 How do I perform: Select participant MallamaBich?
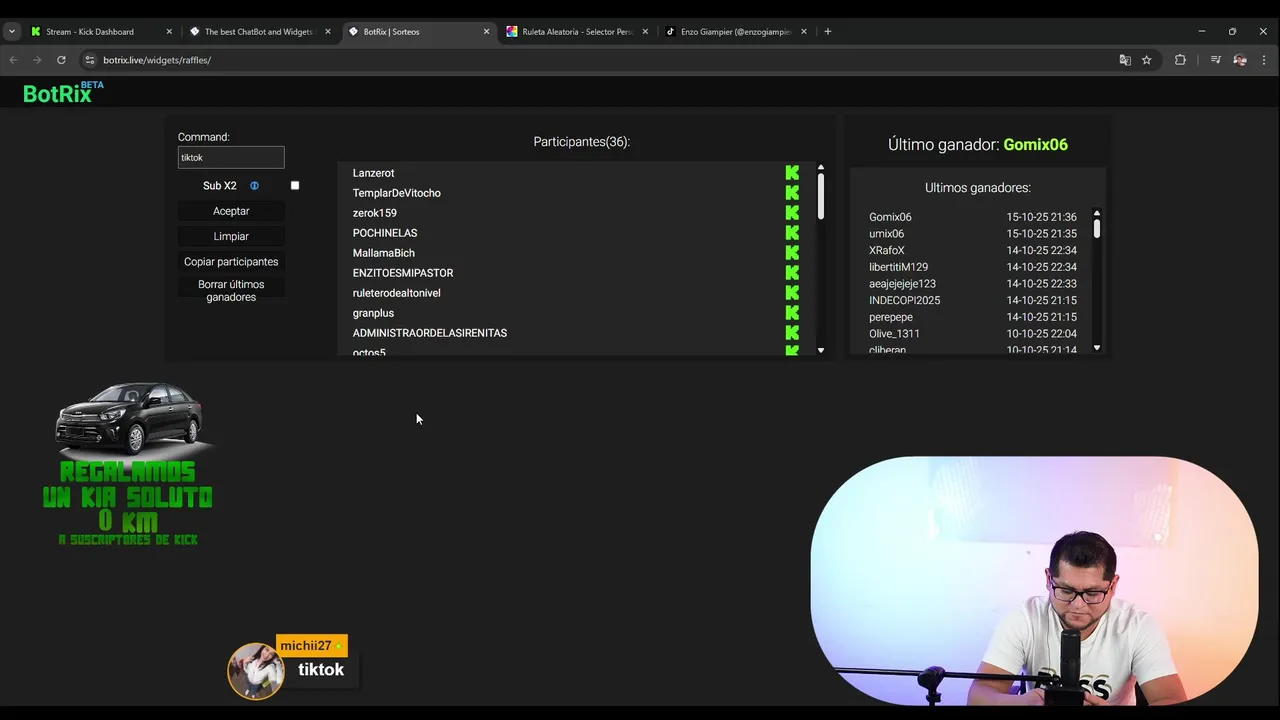point(383,253)
